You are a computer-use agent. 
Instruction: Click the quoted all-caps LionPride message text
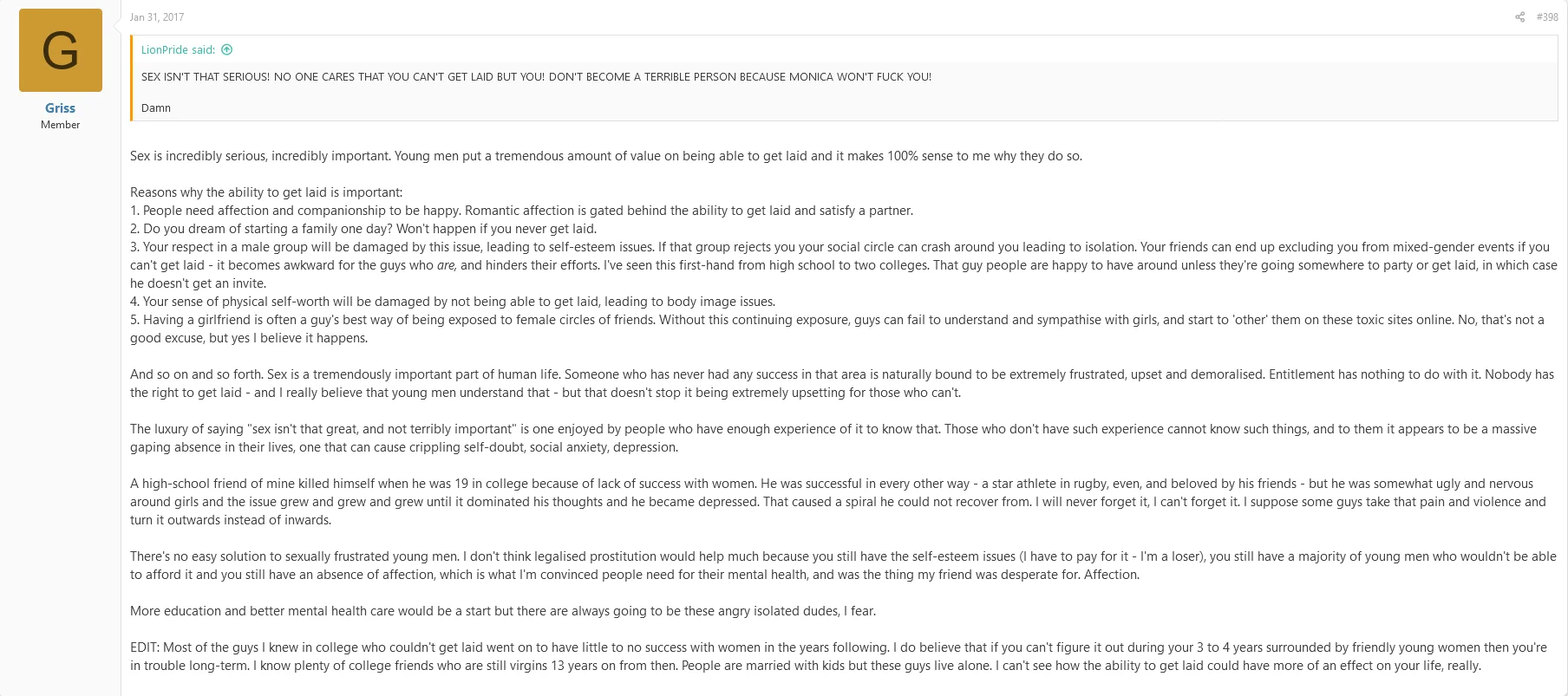[x=536, y=77]
